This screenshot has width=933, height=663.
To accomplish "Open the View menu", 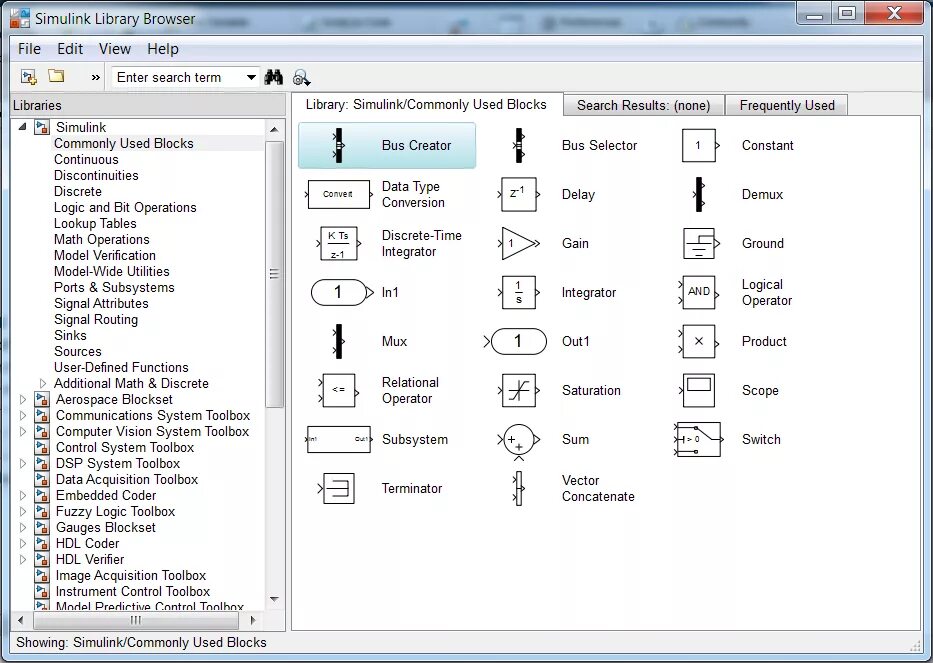I will [114, 49].
